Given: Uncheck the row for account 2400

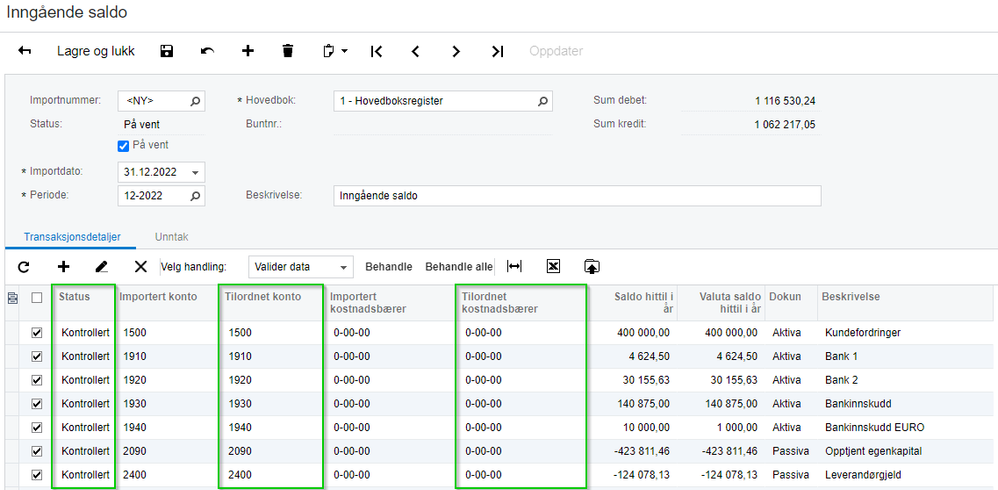Looking at the screenshot, I should pyautogui.click(x=37, y=475).
